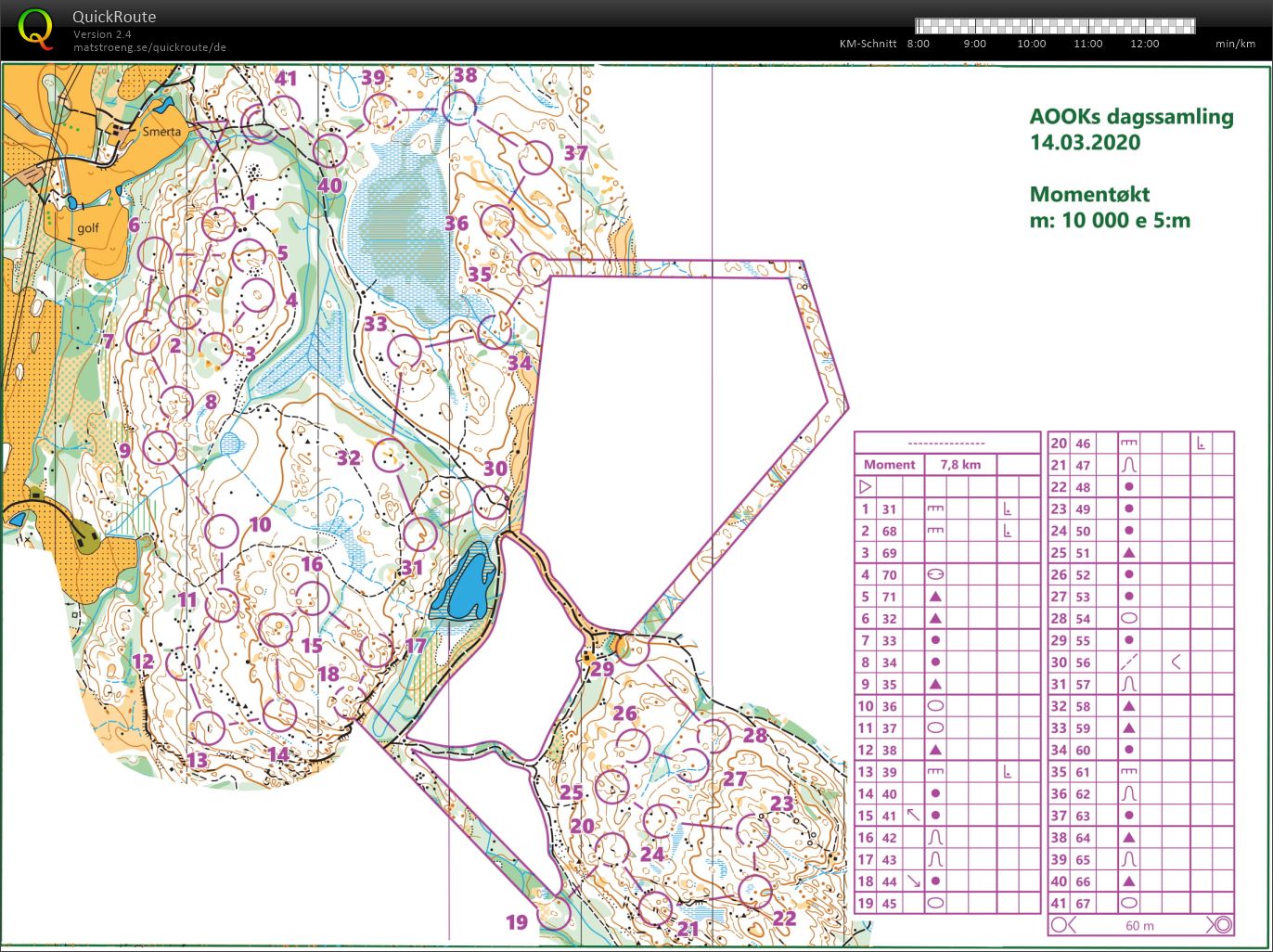This screenshot has height=952, width=1273.
Task: Click the 10:00 pace scale label
Action: click(x=1031, y=44)
